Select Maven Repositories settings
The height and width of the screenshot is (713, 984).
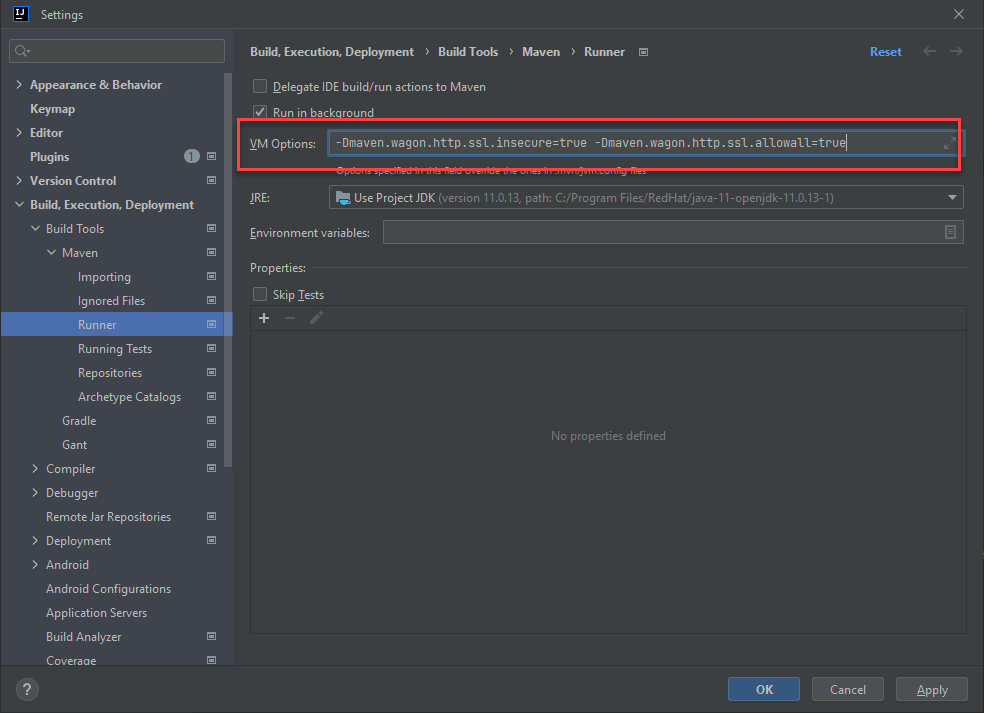110,373
